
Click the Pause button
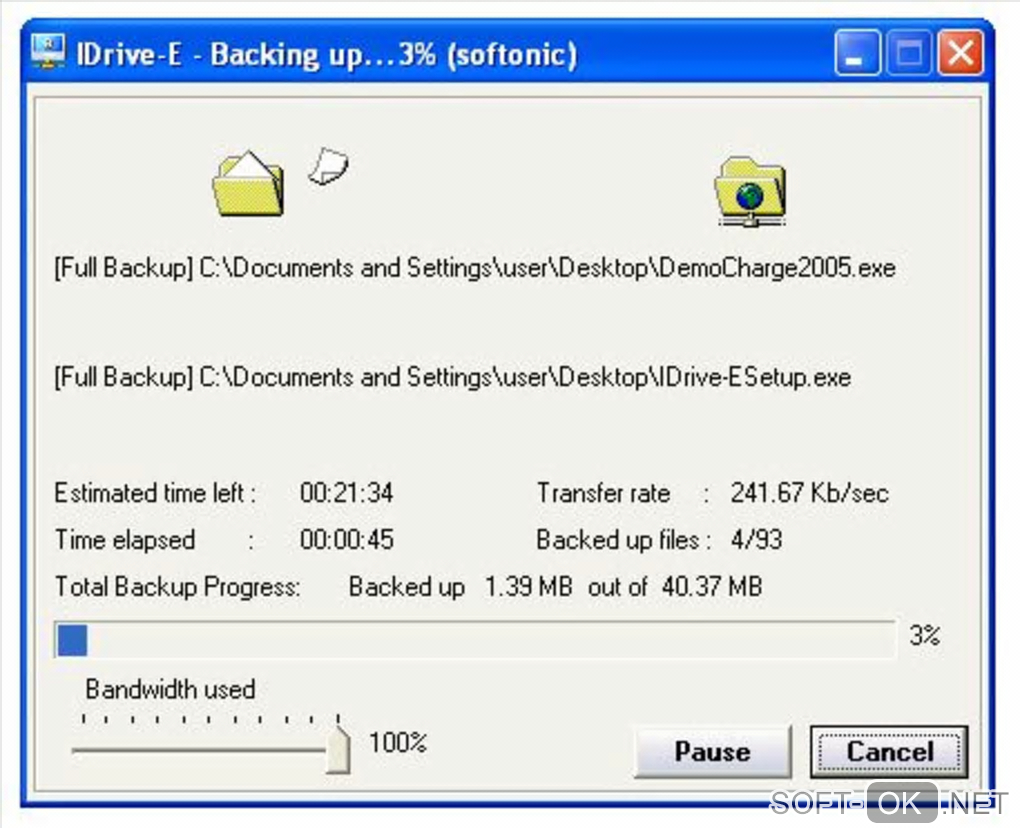pyautogui.click(x=712, y=751)
